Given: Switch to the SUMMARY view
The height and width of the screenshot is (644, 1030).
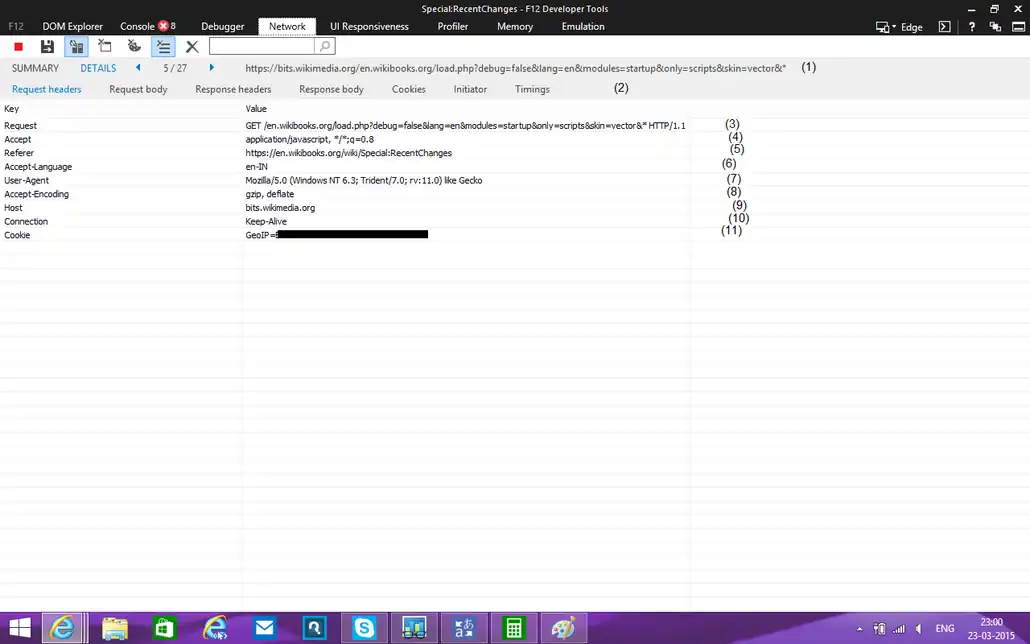Looking at the screenshot, I should [x=35, y=68].
